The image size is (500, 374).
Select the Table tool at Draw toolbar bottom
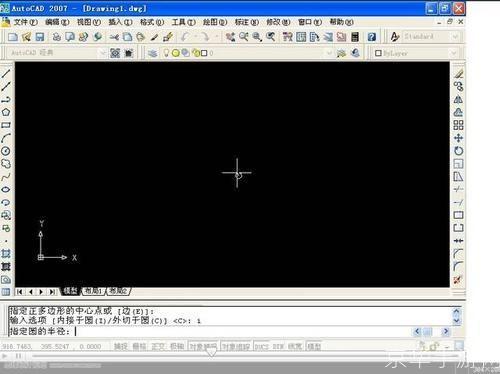click(x=6, y=292)
